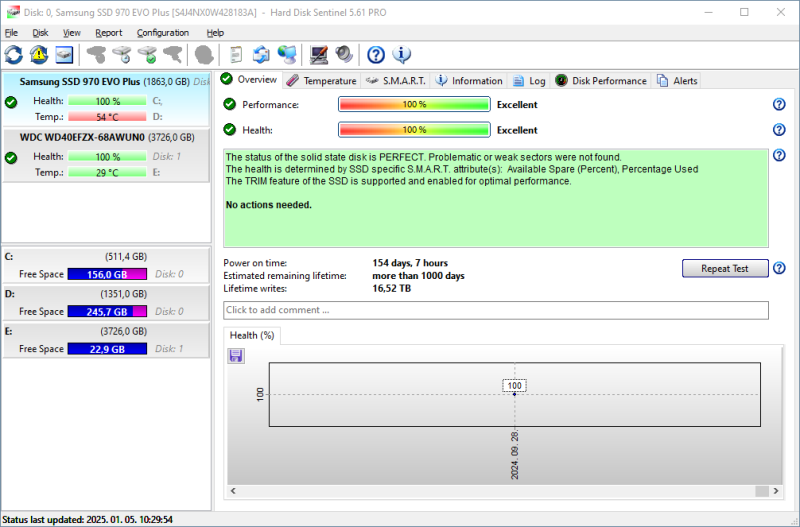Click the toolbar help question mark icon
Screen dimensions: 800x527
click(376, 55)
